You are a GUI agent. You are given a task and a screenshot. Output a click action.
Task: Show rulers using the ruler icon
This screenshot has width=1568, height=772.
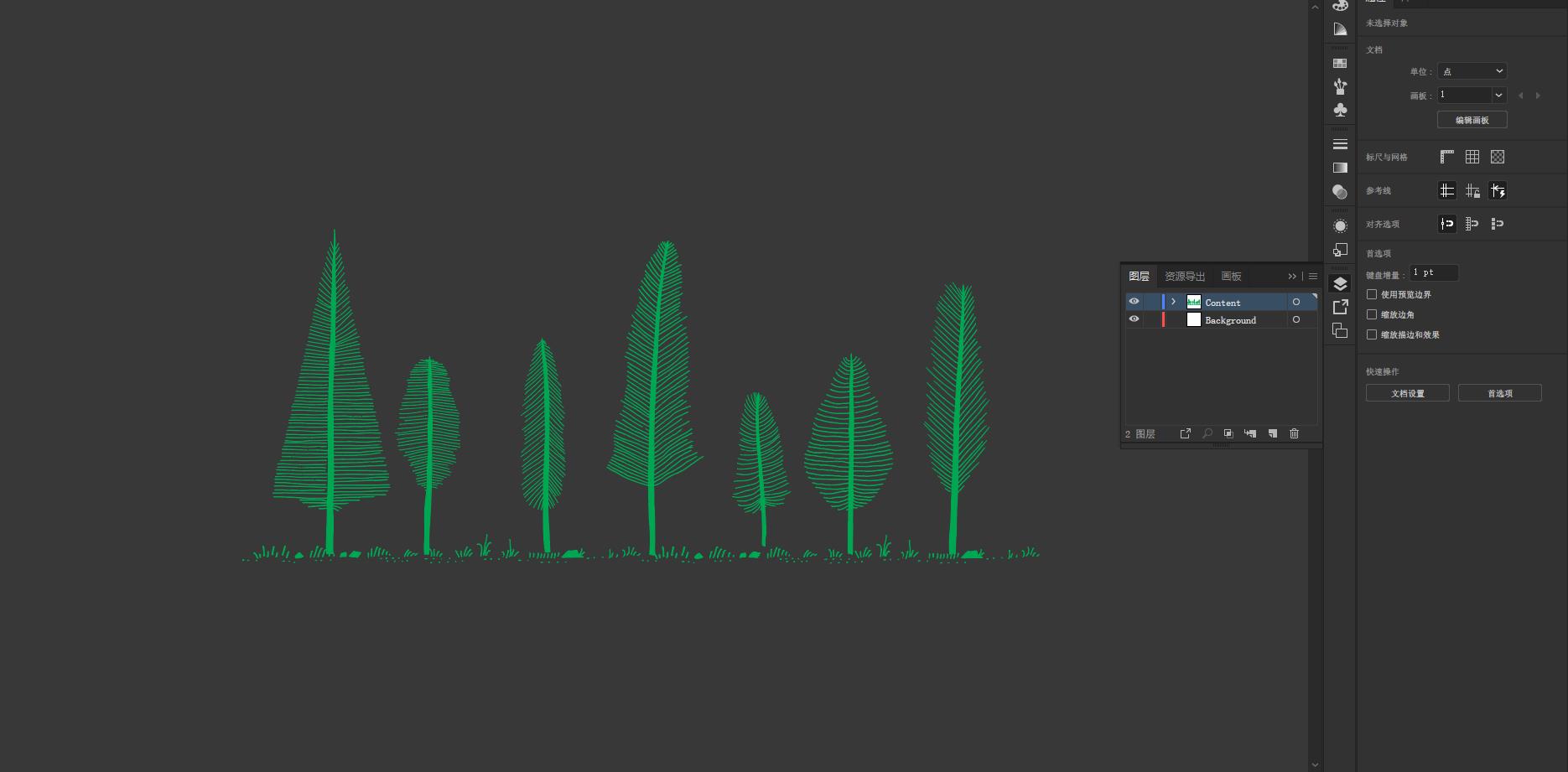(x=1447, y=157)
